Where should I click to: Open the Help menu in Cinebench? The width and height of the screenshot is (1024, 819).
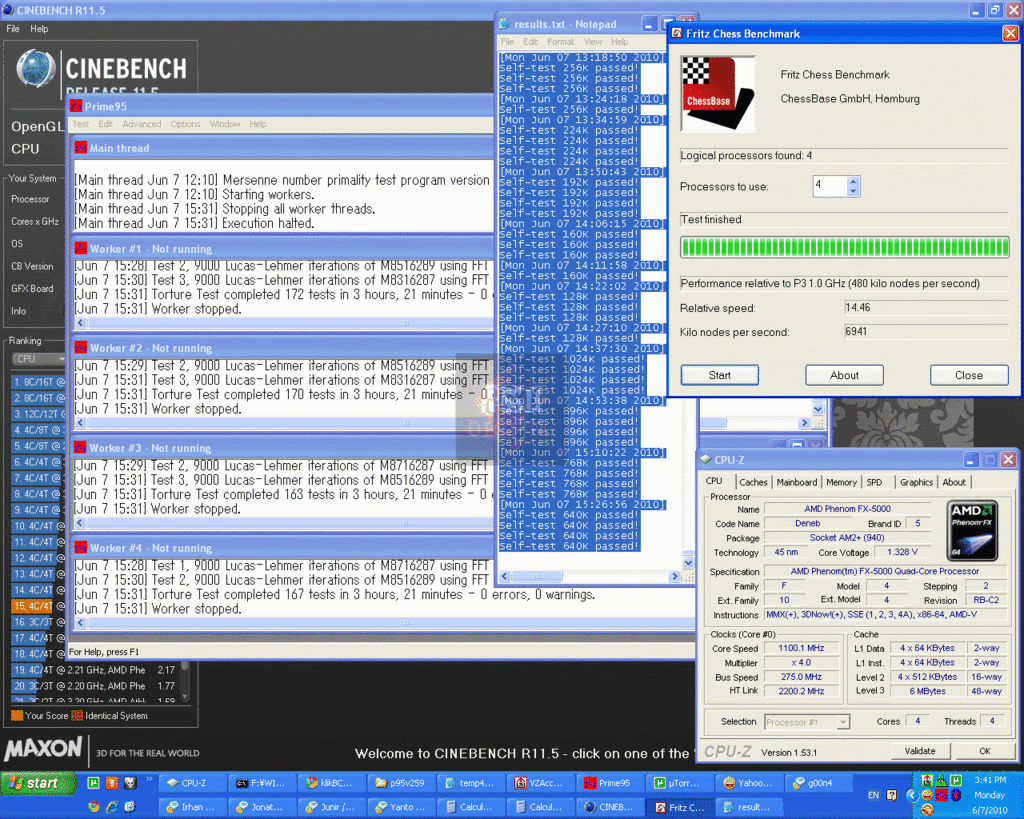(x=39, y=29)
